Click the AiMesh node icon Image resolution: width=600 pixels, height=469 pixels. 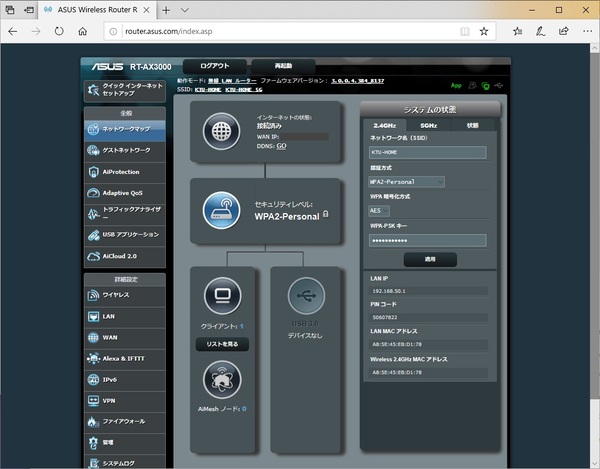(x=221, y=380)
